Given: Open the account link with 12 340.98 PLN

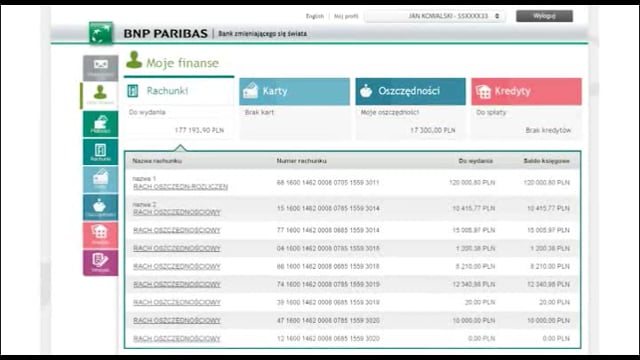Looking at the screenshot, I should [x=177, y=284].
